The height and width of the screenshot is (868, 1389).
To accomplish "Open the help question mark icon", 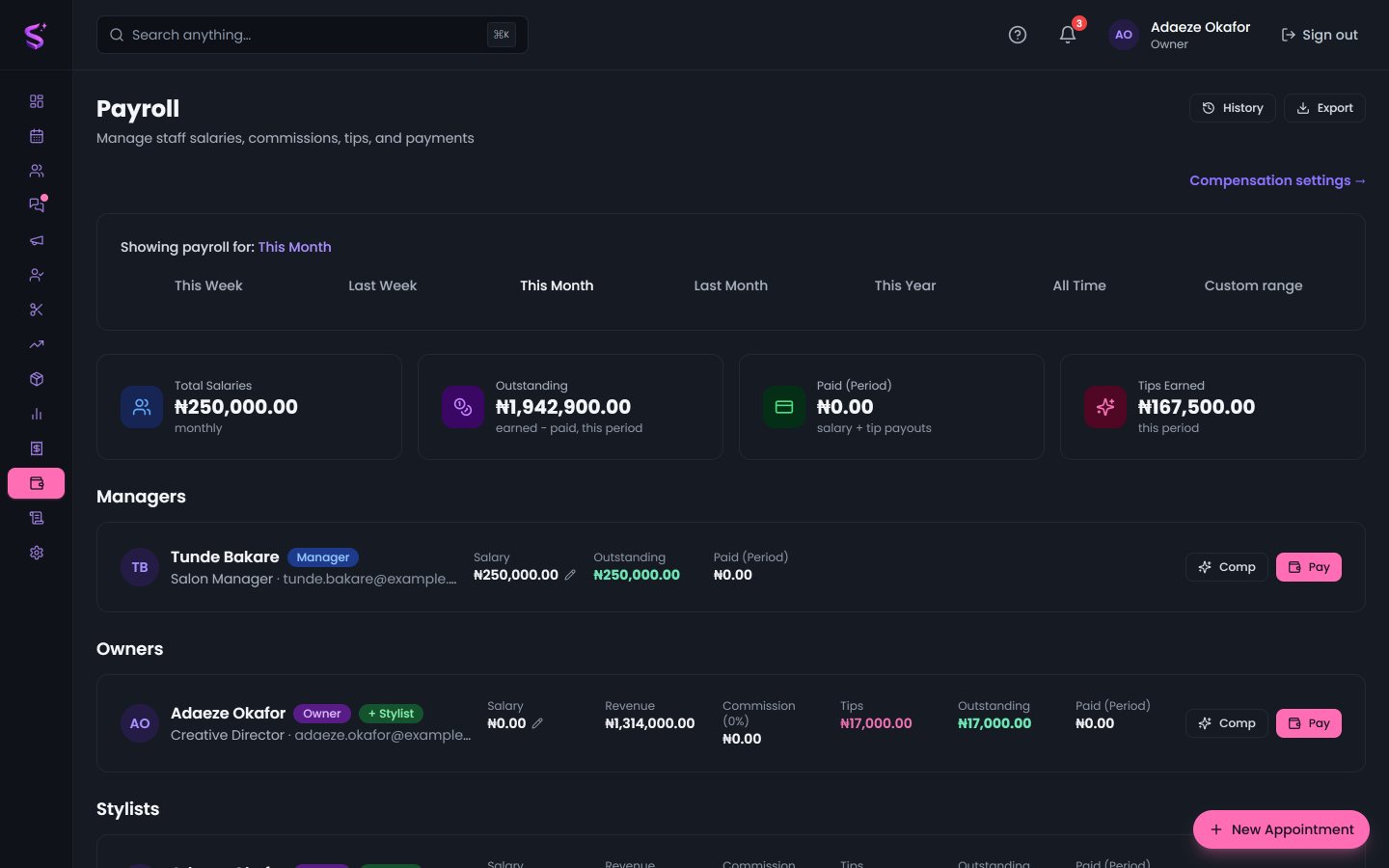I will click(x=1018, y=35).
